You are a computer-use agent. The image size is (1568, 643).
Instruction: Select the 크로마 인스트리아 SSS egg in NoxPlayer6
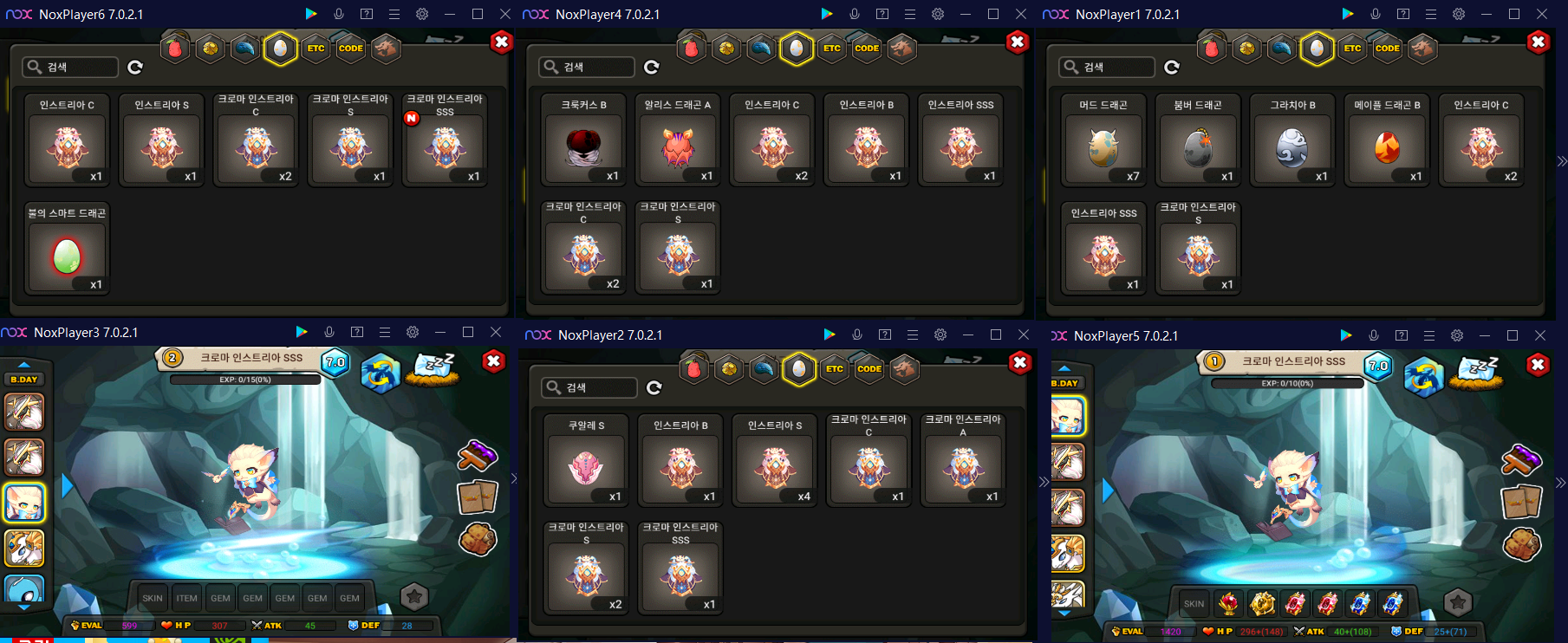click(446, 139)
